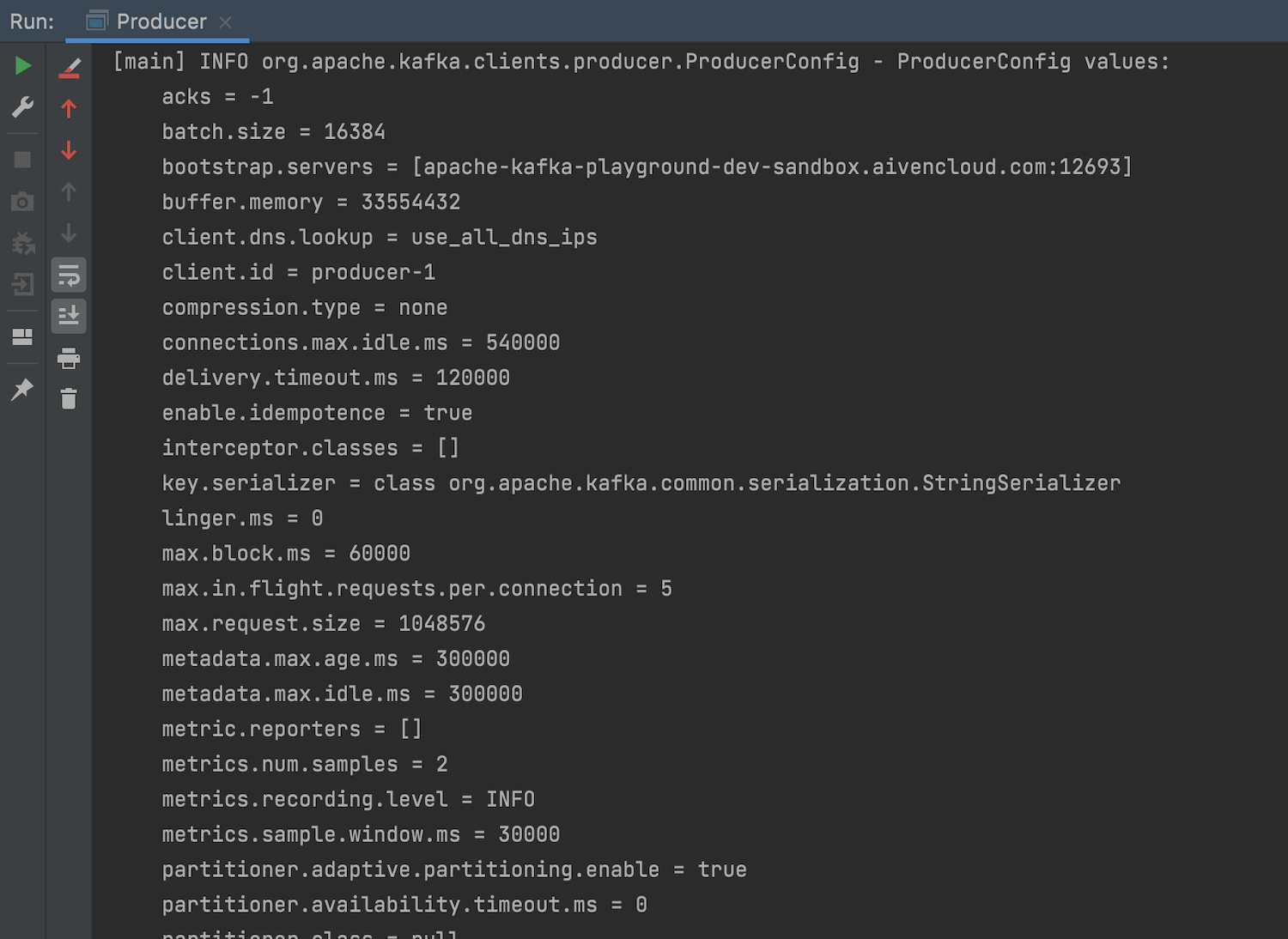The image size is (1288, 939).
Task: Restore the default tool window layout
Action: pyautogui.click(x=23, y=336)
